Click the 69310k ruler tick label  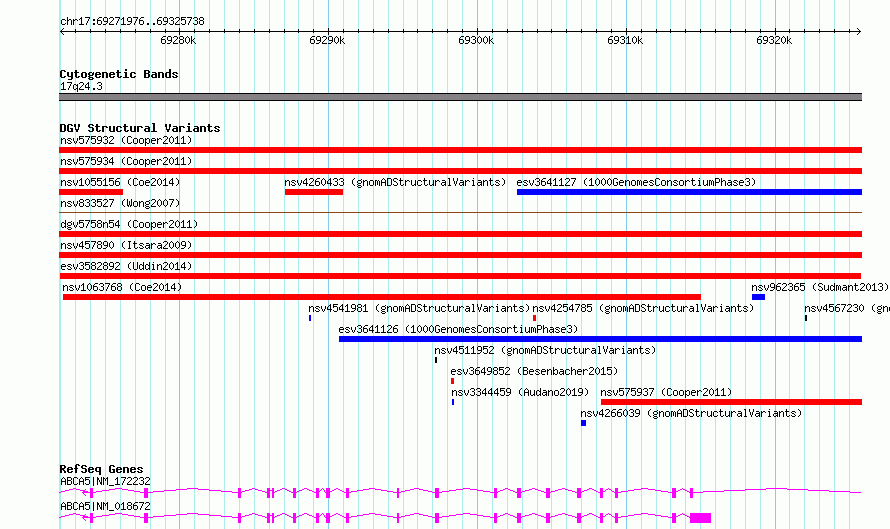625,40
